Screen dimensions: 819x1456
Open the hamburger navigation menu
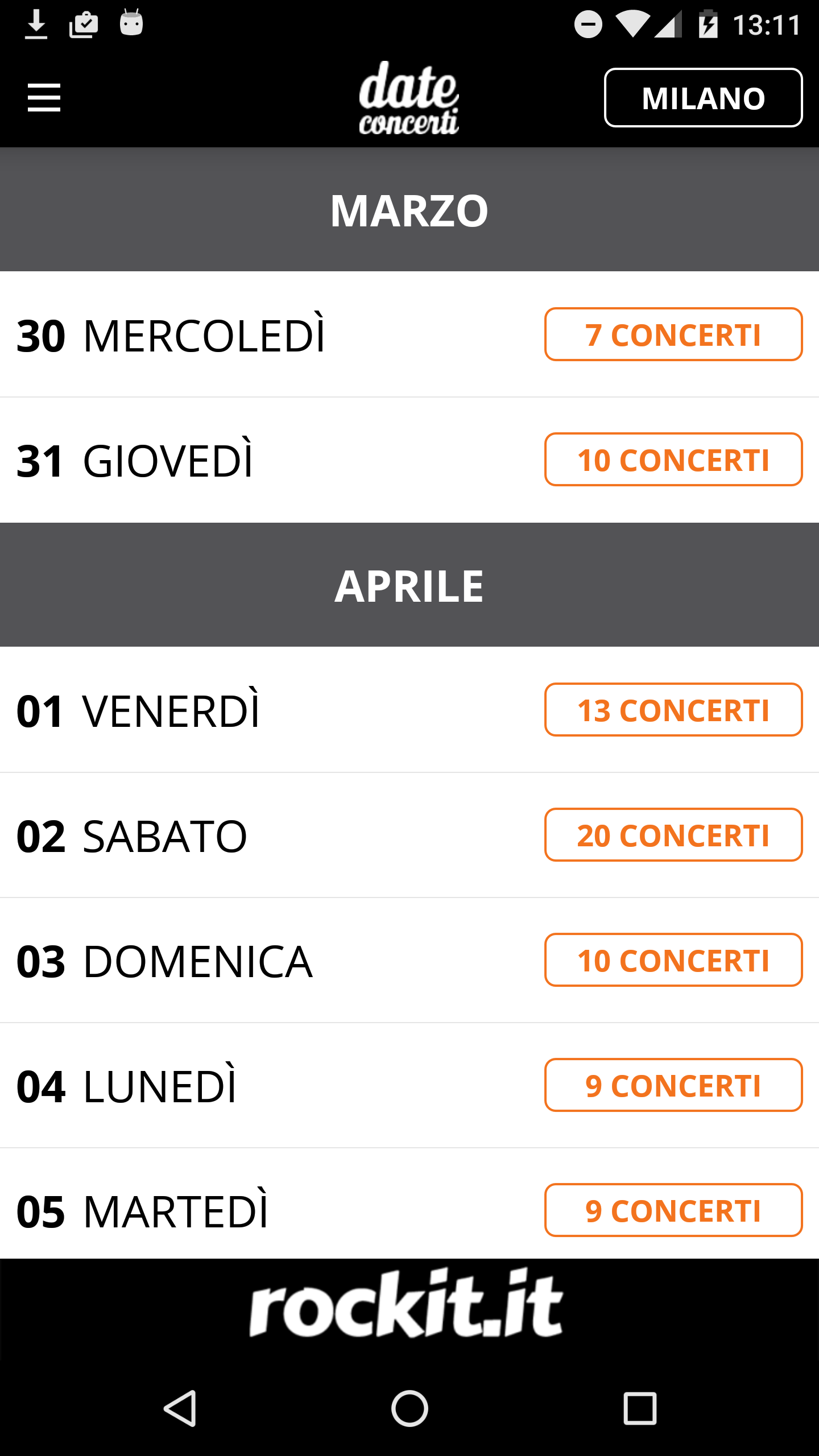(44, 98)
